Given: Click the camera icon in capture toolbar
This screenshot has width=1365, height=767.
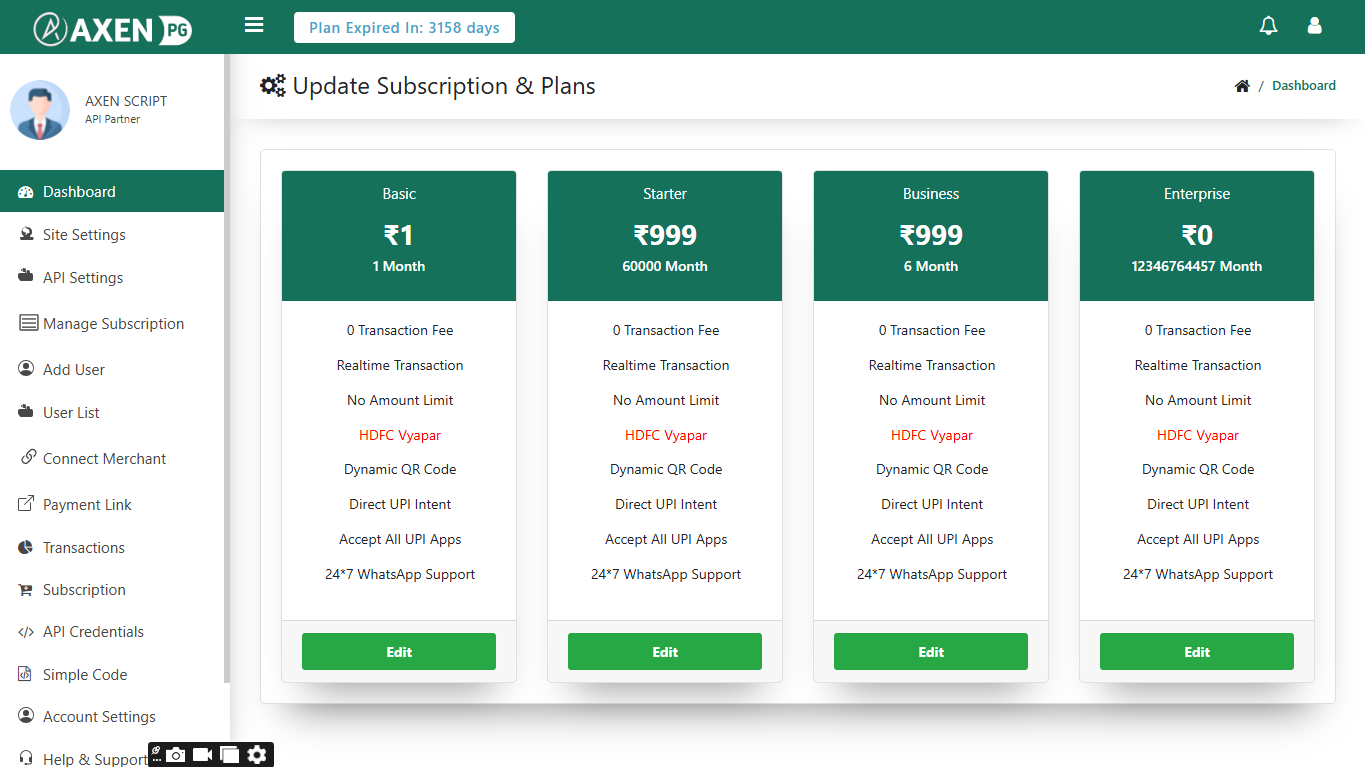Looking at the screenshot, I should coord(176,755).
